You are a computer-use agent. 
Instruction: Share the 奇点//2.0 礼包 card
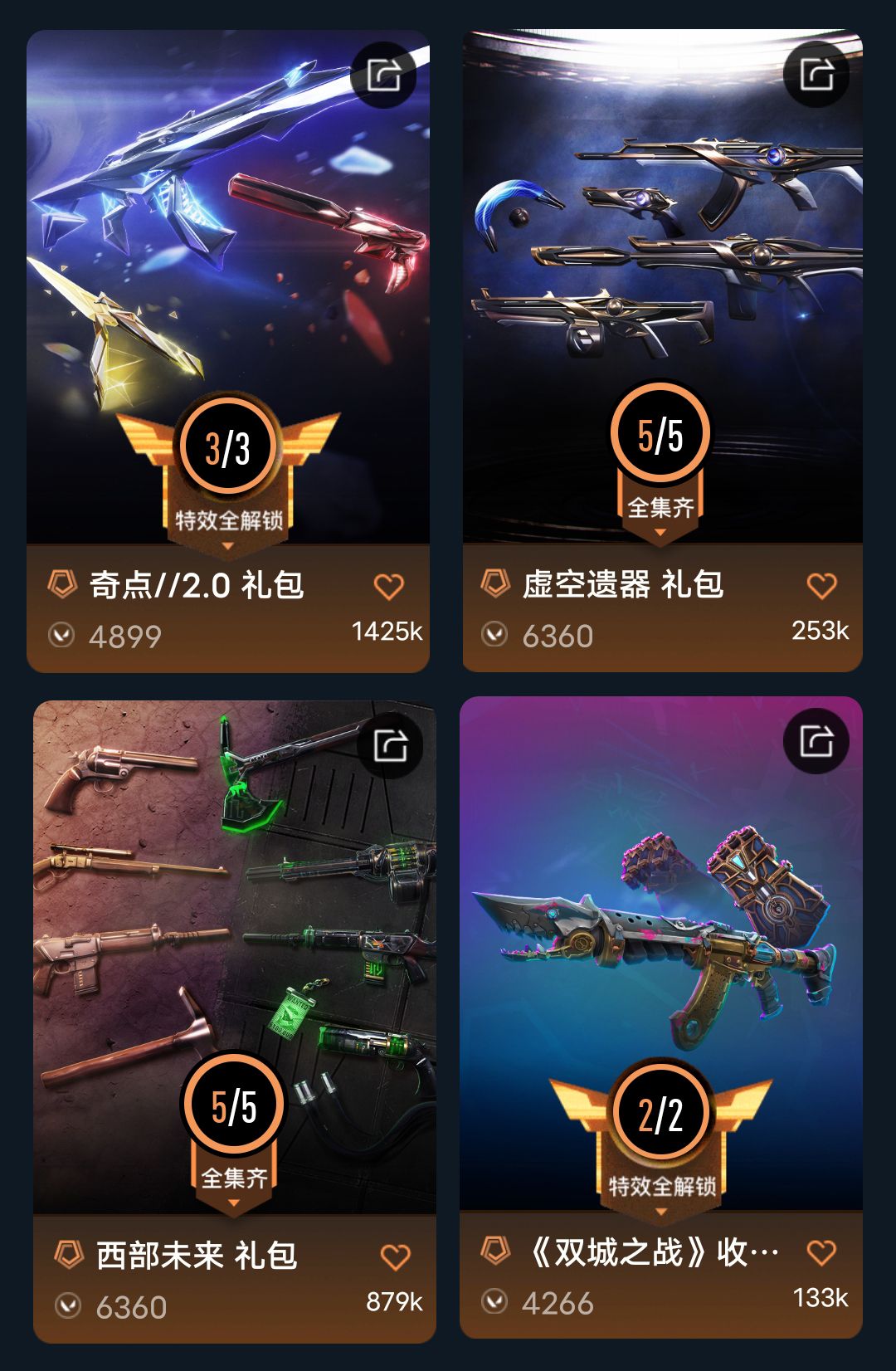click(383, 76)
